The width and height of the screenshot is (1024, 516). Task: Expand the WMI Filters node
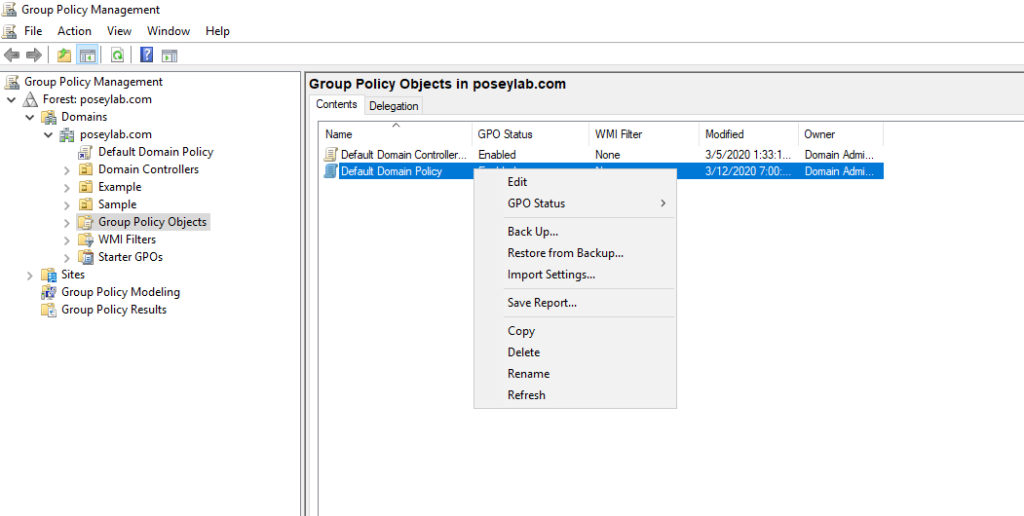pyautogui.click(x=67, y=240)
